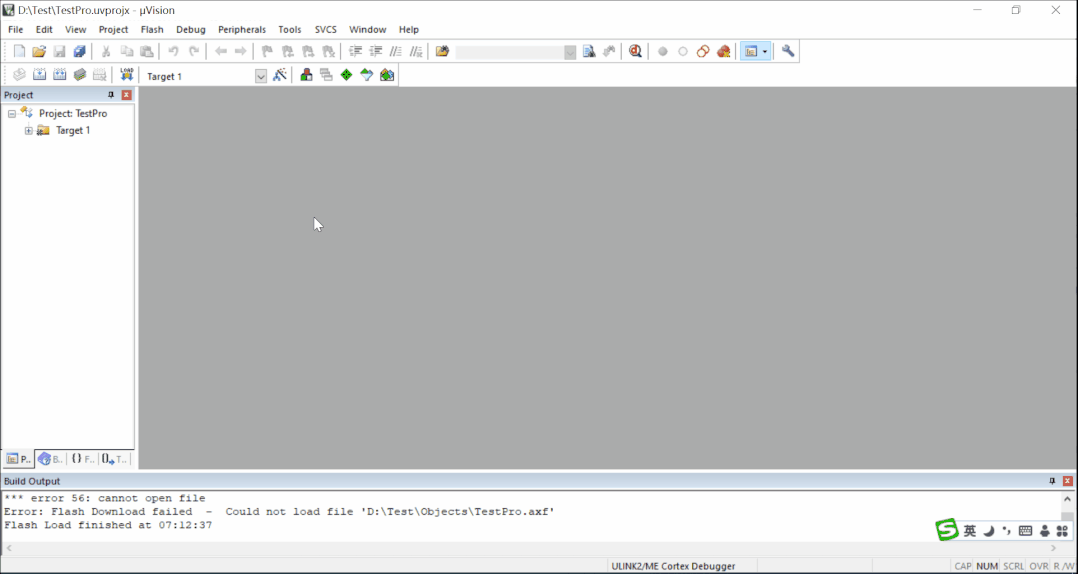The image size is (1078, 574).
Task: Copy selection using the Copy icon
Action: pyautogui.click(x=126, y=52)
